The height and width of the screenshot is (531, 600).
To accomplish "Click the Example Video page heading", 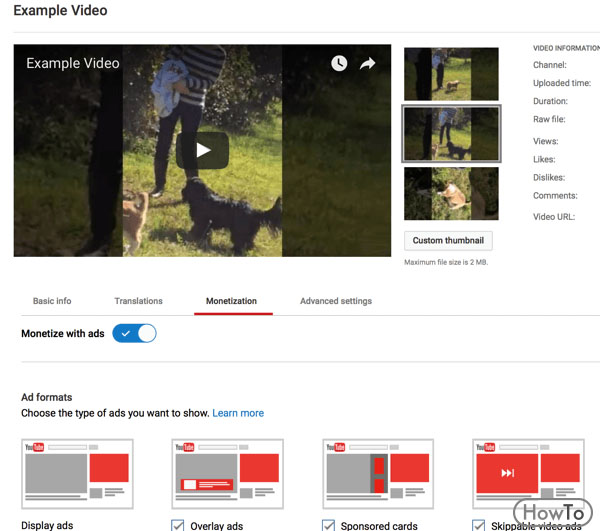I will (x=60, y=10).
